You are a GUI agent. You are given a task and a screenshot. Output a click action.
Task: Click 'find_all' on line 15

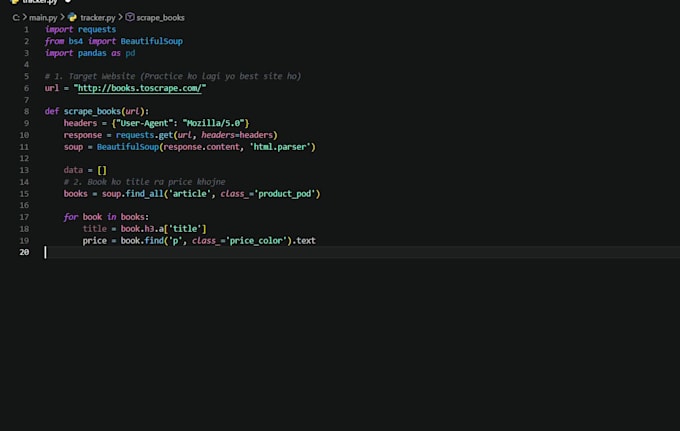tap(144, 193)
